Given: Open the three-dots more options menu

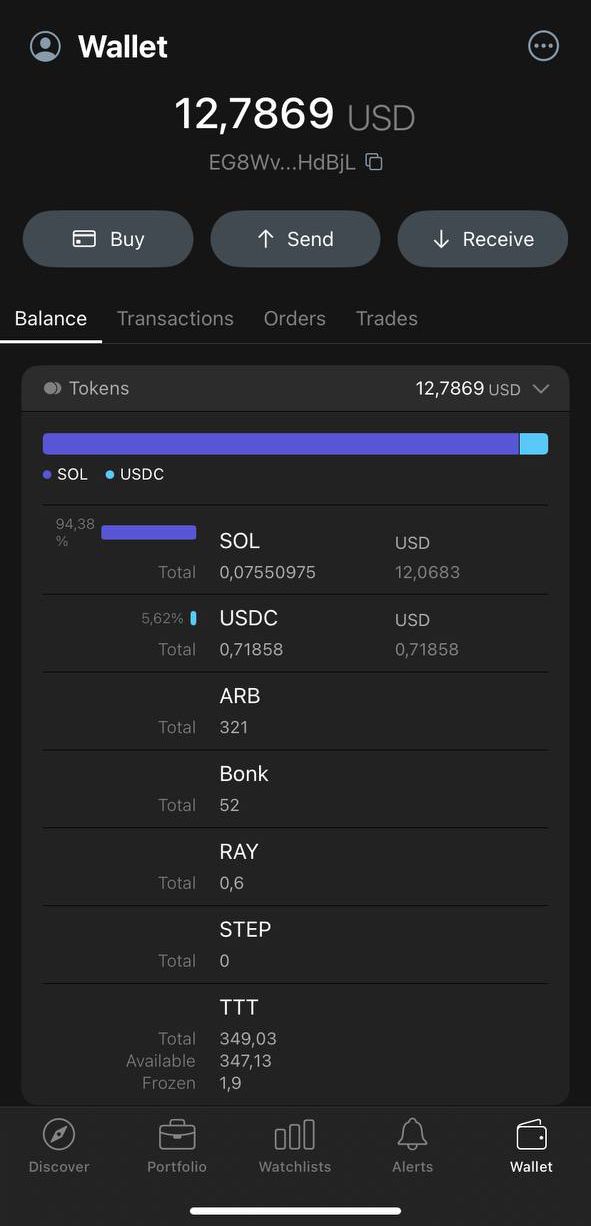Looking at the screenshot, I should (x=543, y=45).
